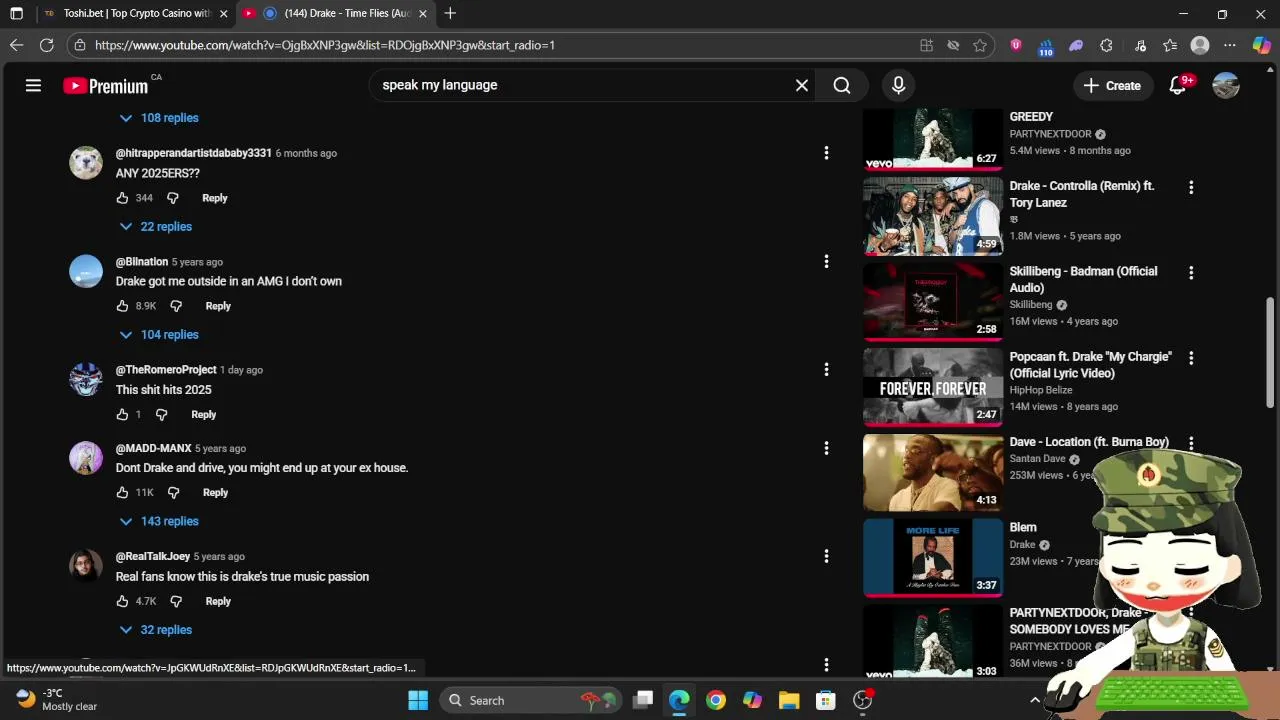Expand the 104 replies thread
Screen dimensions: 1280x720
[158, 335]
